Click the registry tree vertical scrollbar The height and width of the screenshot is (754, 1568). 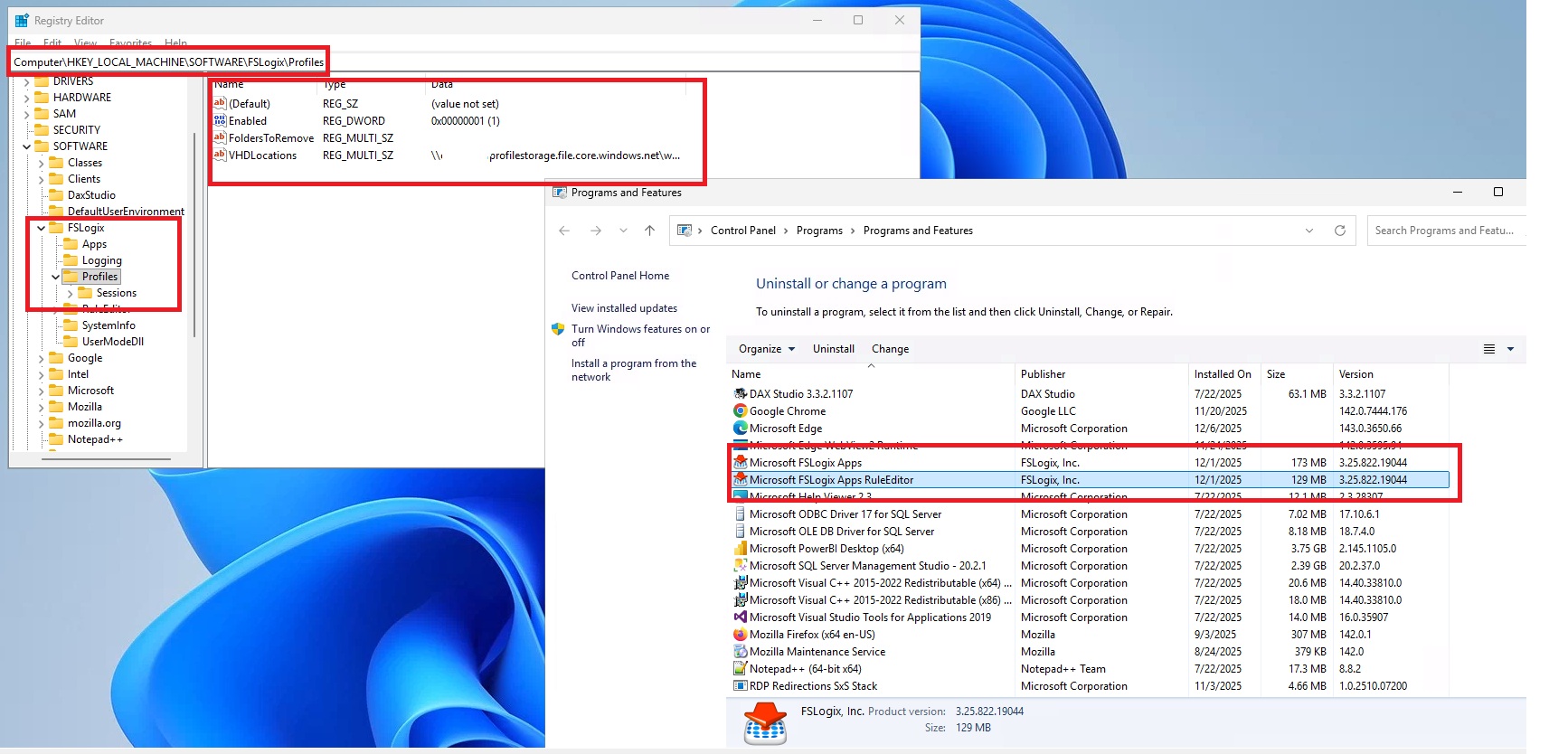pos(194,235)
